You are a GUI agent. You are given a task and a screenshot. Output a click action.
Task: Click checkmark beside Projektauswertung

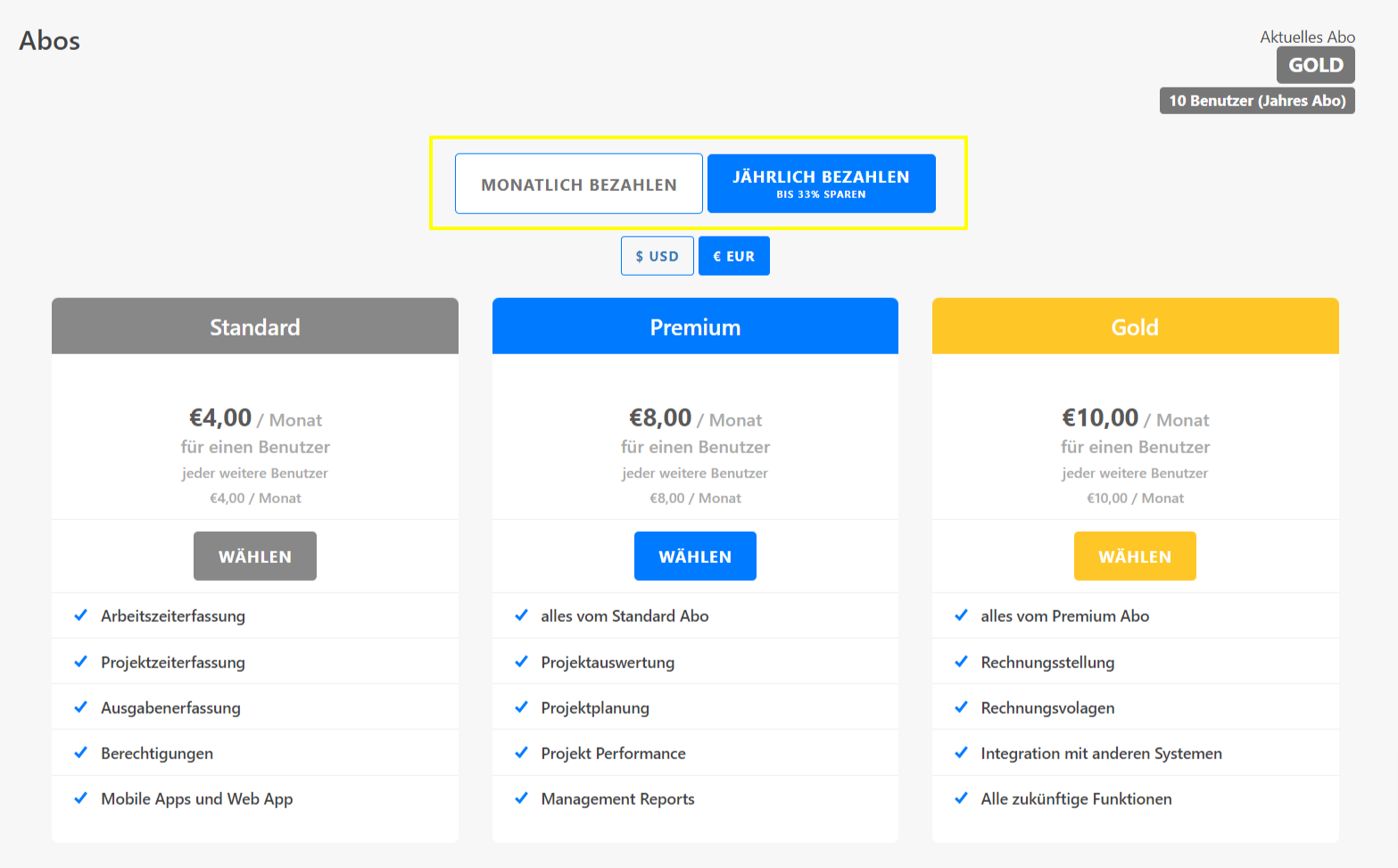521,662
